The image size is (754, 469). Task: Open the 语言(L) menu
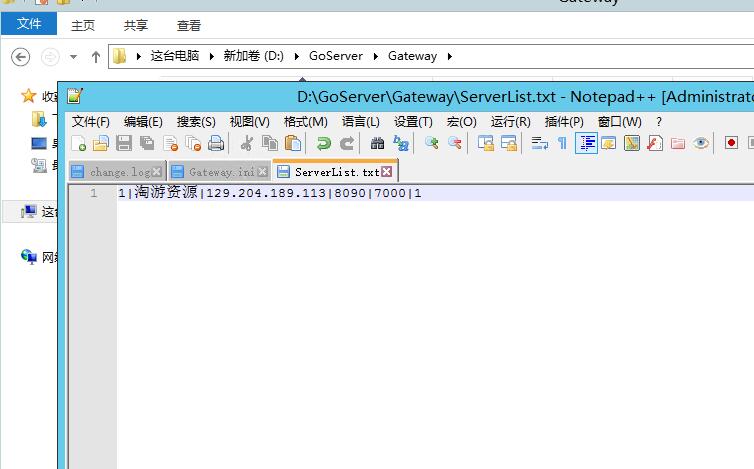[x=361, y=121]
